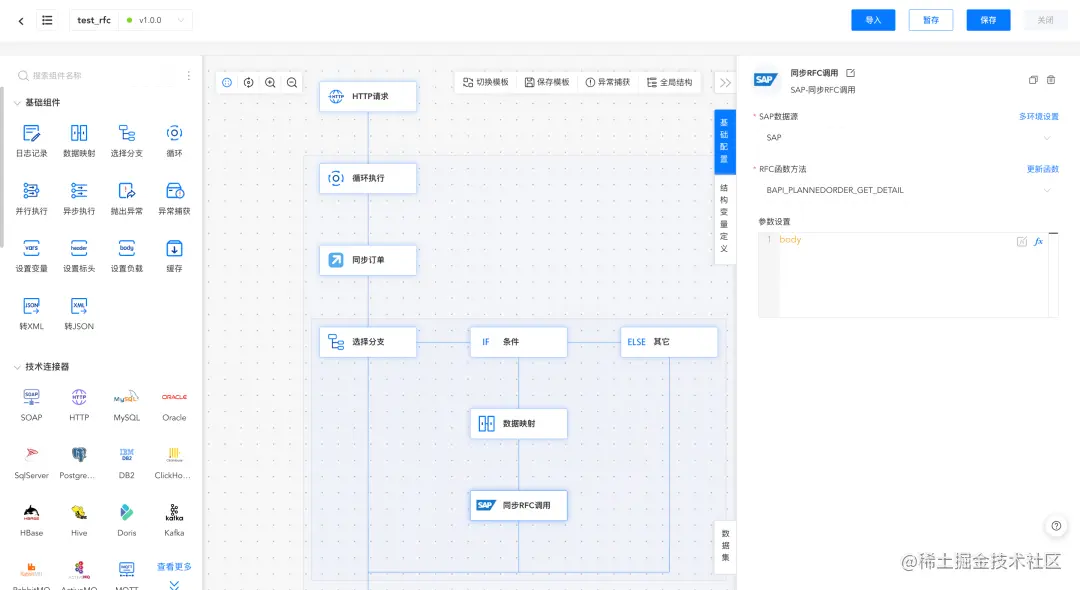This screenshot has height=590, width=1080.
Task: Select the Hive connector
Action: [79, 520]
